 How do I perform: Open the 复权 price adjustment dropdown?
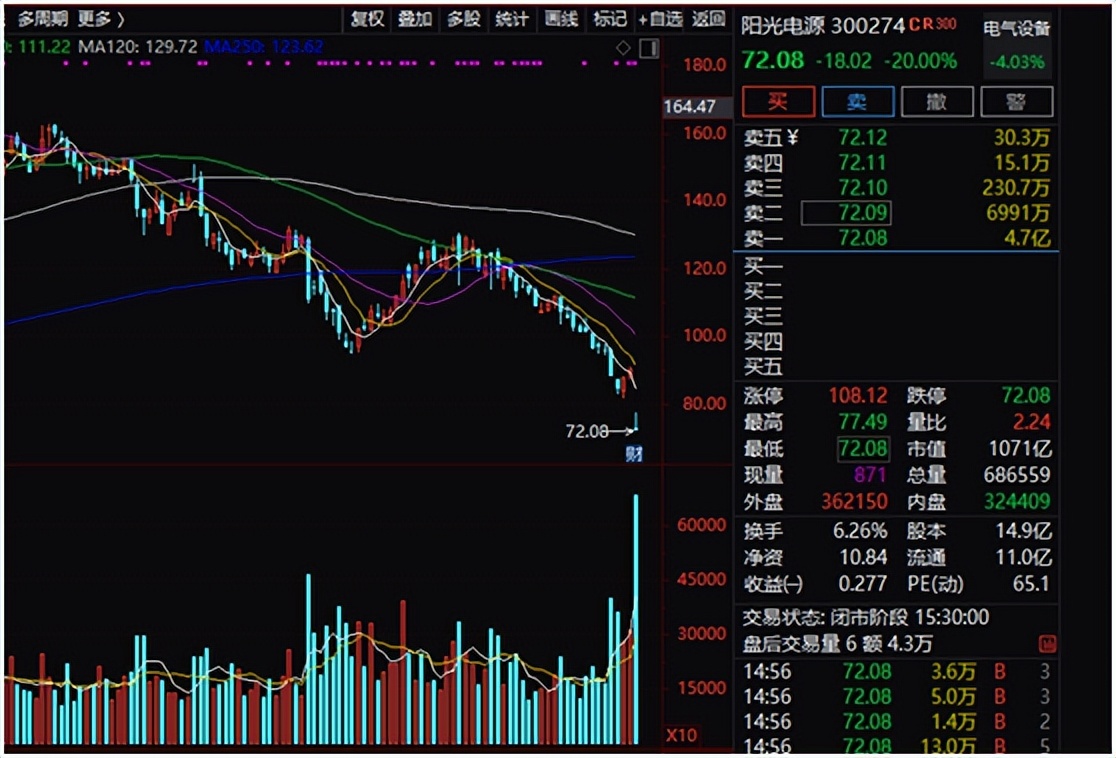click(367, 18)
